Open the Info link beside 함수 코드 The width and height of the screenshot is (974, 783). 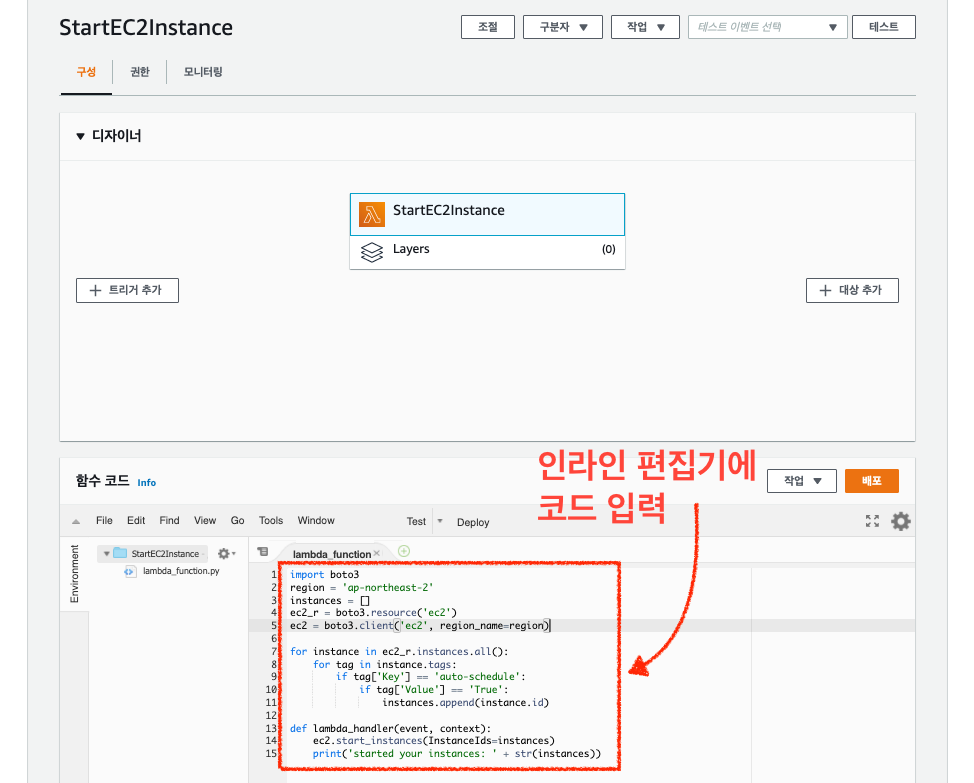coord(147,482)
